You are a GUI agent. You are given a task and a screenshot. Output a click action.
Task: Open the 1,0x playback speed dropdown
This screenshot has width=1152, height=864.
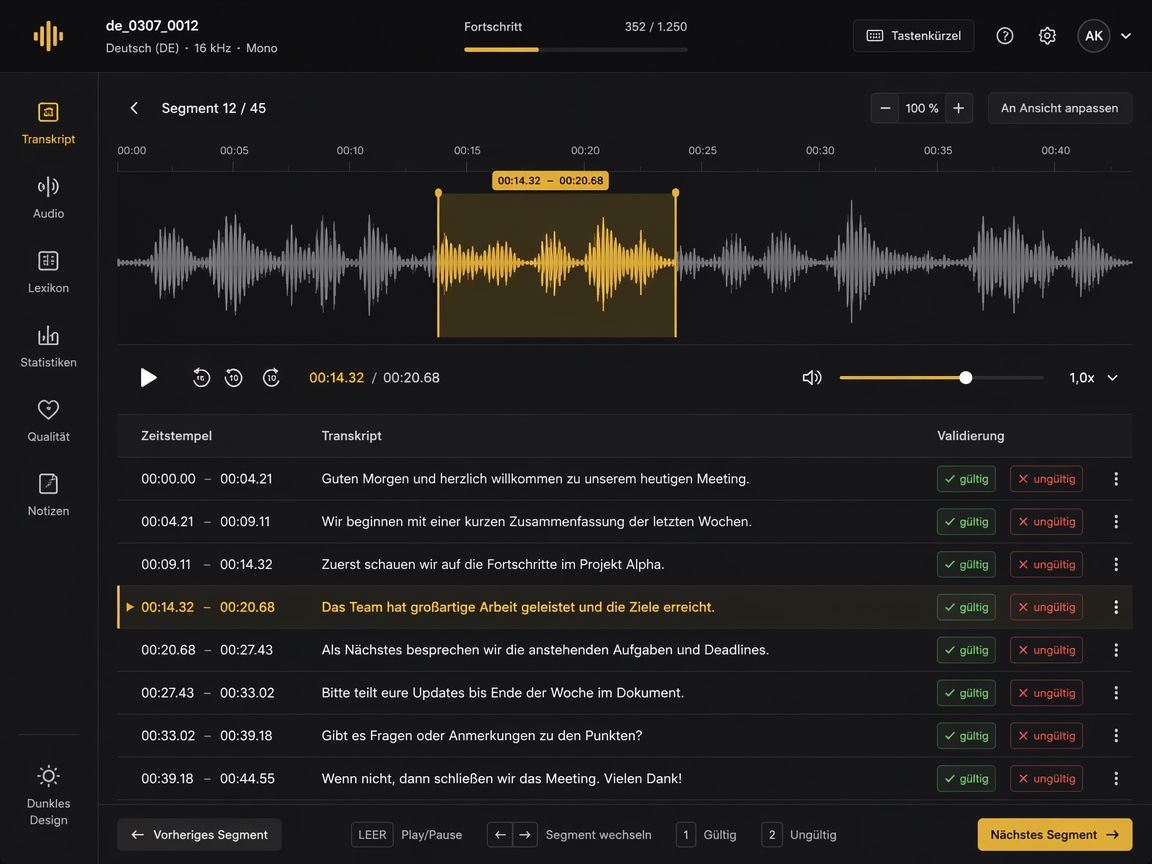pos(1093,378)
